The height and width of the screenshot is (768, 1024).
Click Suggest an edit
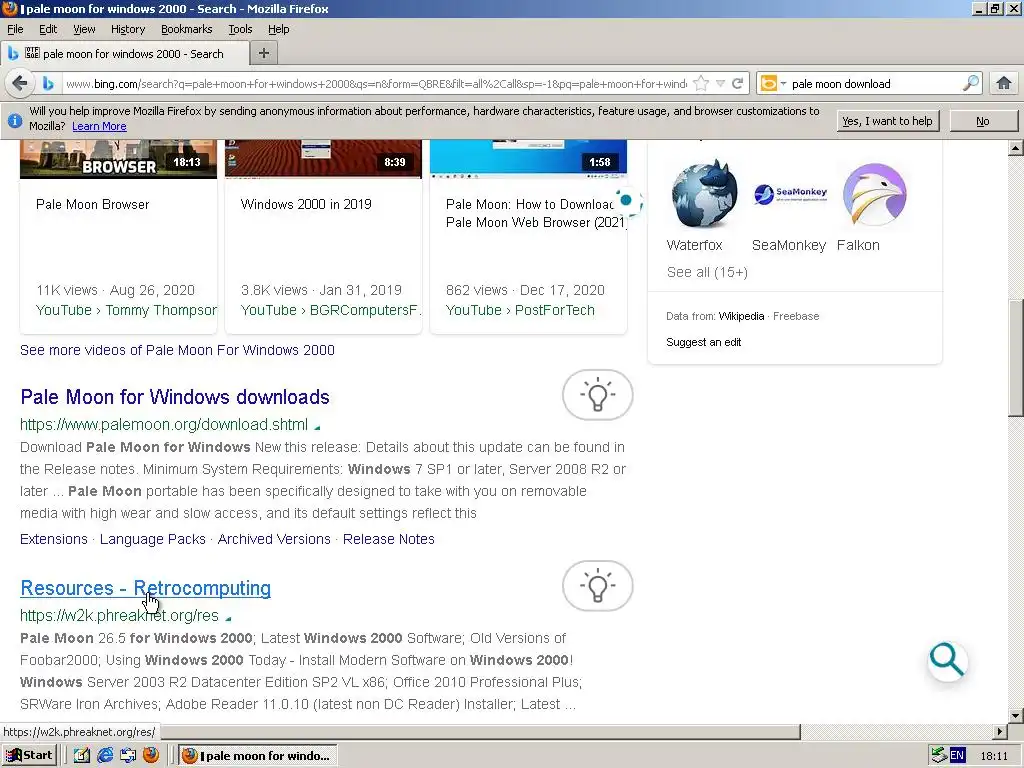(703, 342)
